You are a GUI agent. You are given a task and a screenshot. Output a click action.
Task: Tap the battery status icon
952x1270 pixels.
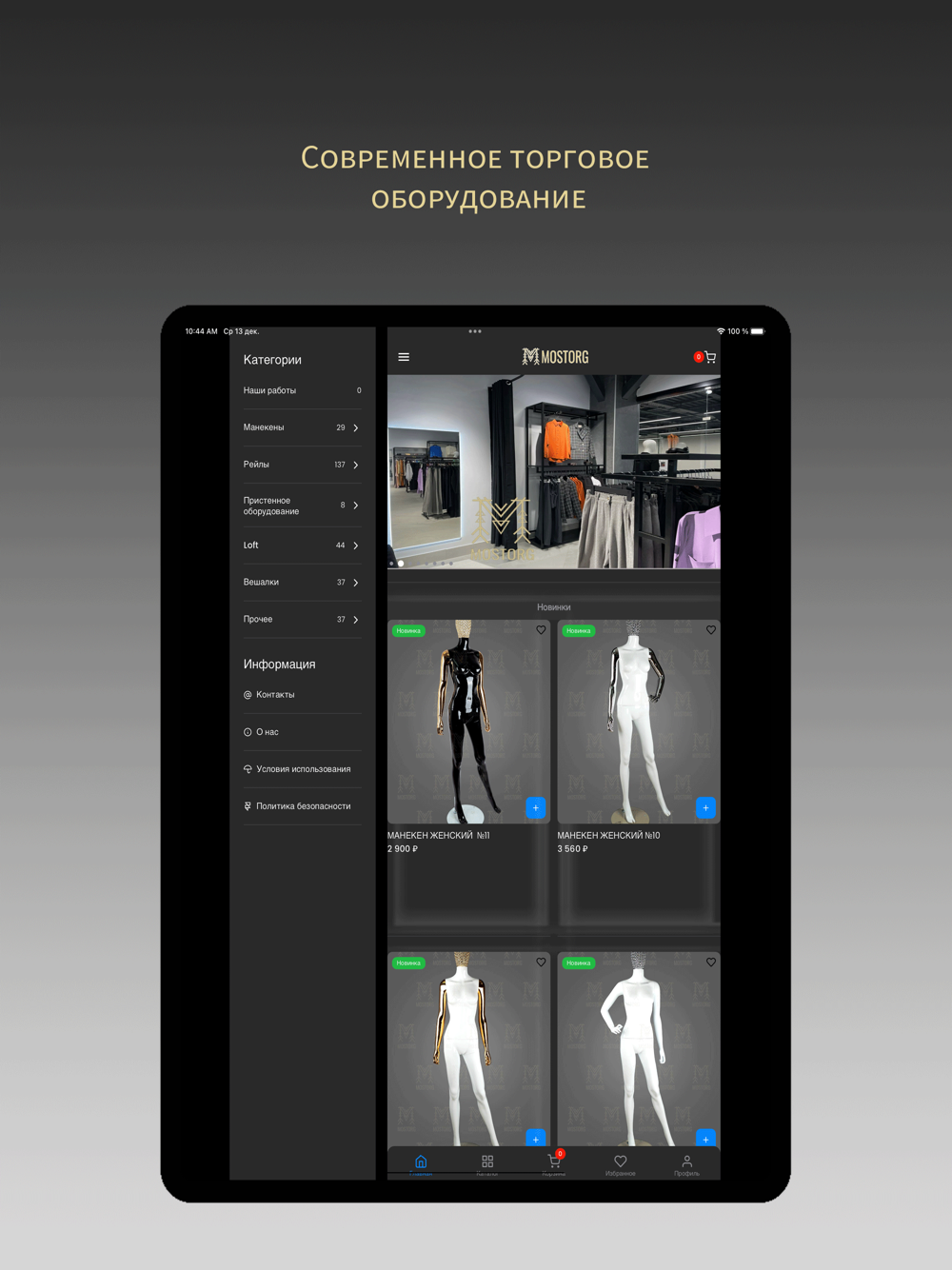coord(758,331)
